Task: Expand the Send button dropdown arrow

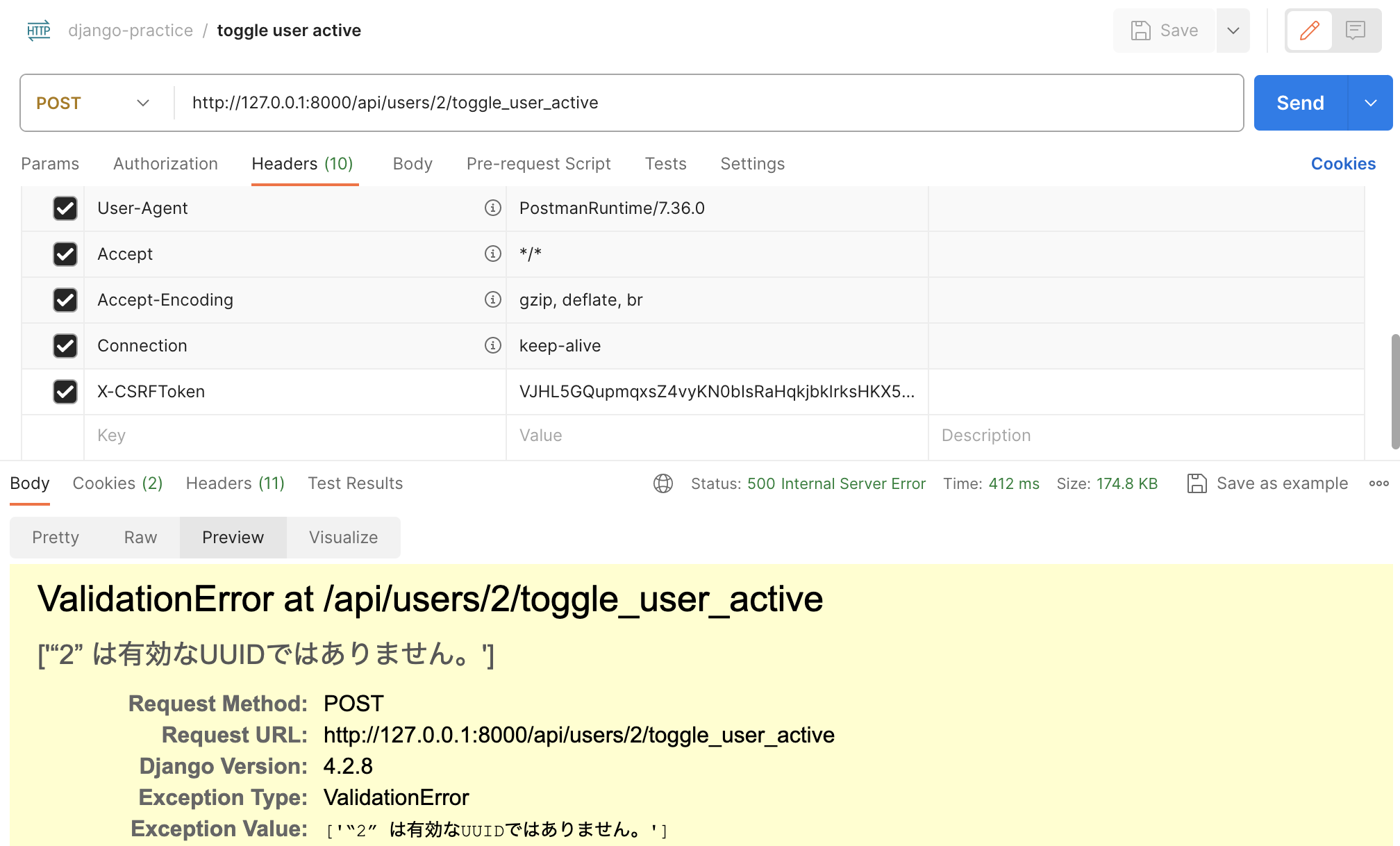Action: [1370, 103]
